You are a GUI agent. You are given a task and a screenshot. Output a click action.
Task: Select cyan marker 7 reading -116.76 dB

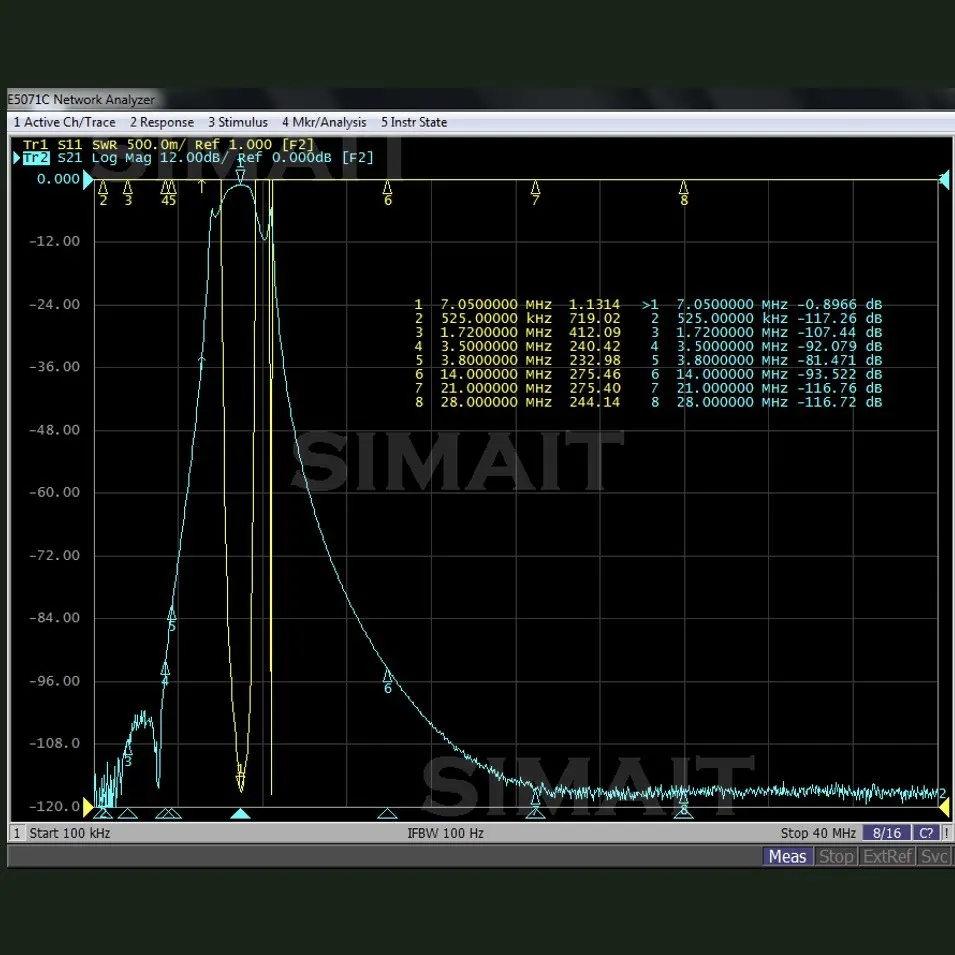pyautogui.click(x=839, y=389)
